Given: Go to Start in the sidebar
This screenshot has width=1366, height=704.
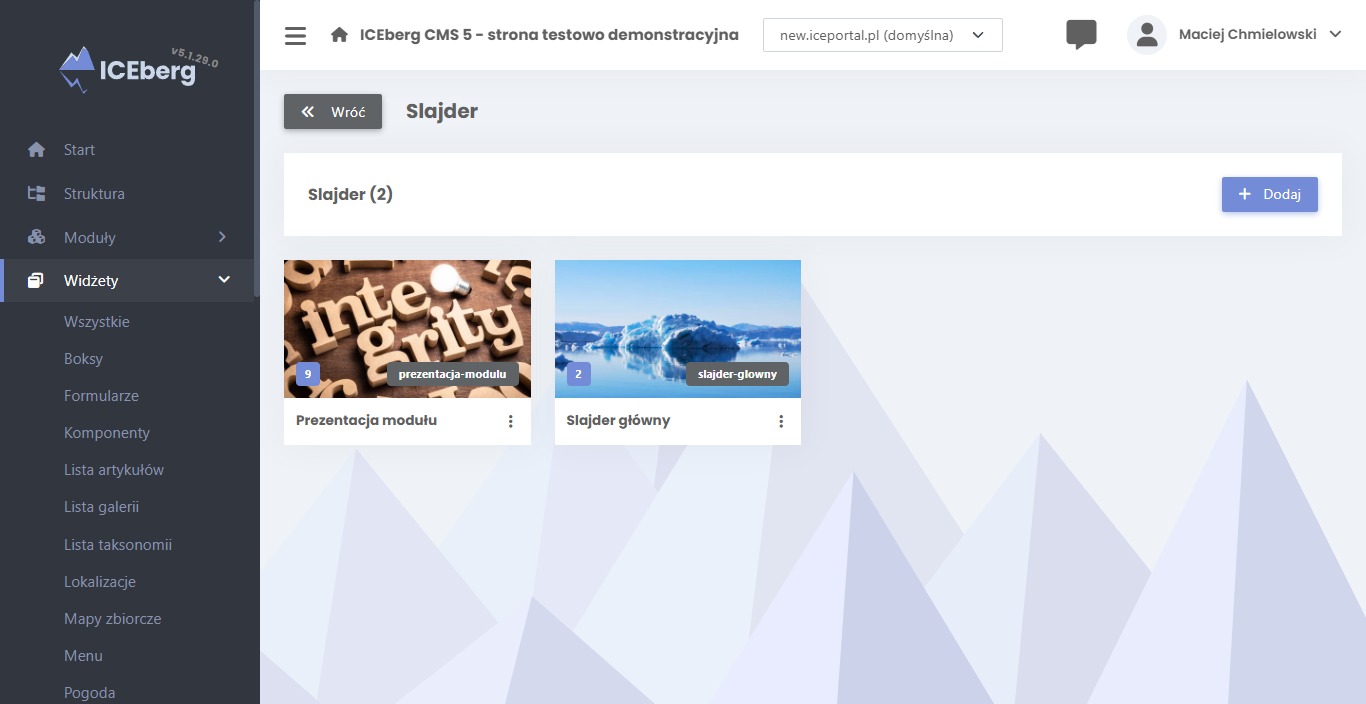Looking at the screenshot, I should click(x=79, y=150).
